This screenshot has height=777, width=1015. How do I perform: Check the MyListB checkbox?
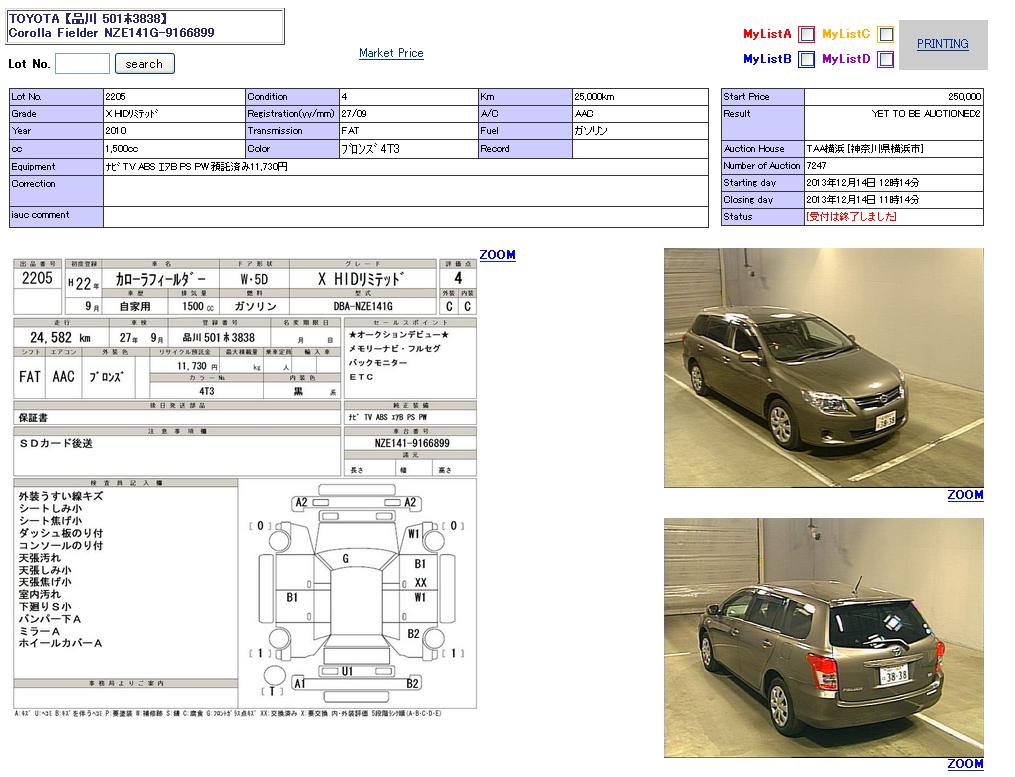point(806,59)
